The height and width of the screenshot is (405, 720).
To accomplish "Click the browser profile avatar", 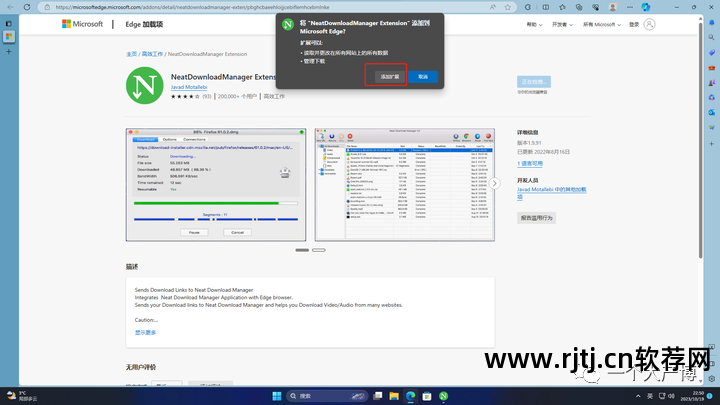I will tap(613, 7).
